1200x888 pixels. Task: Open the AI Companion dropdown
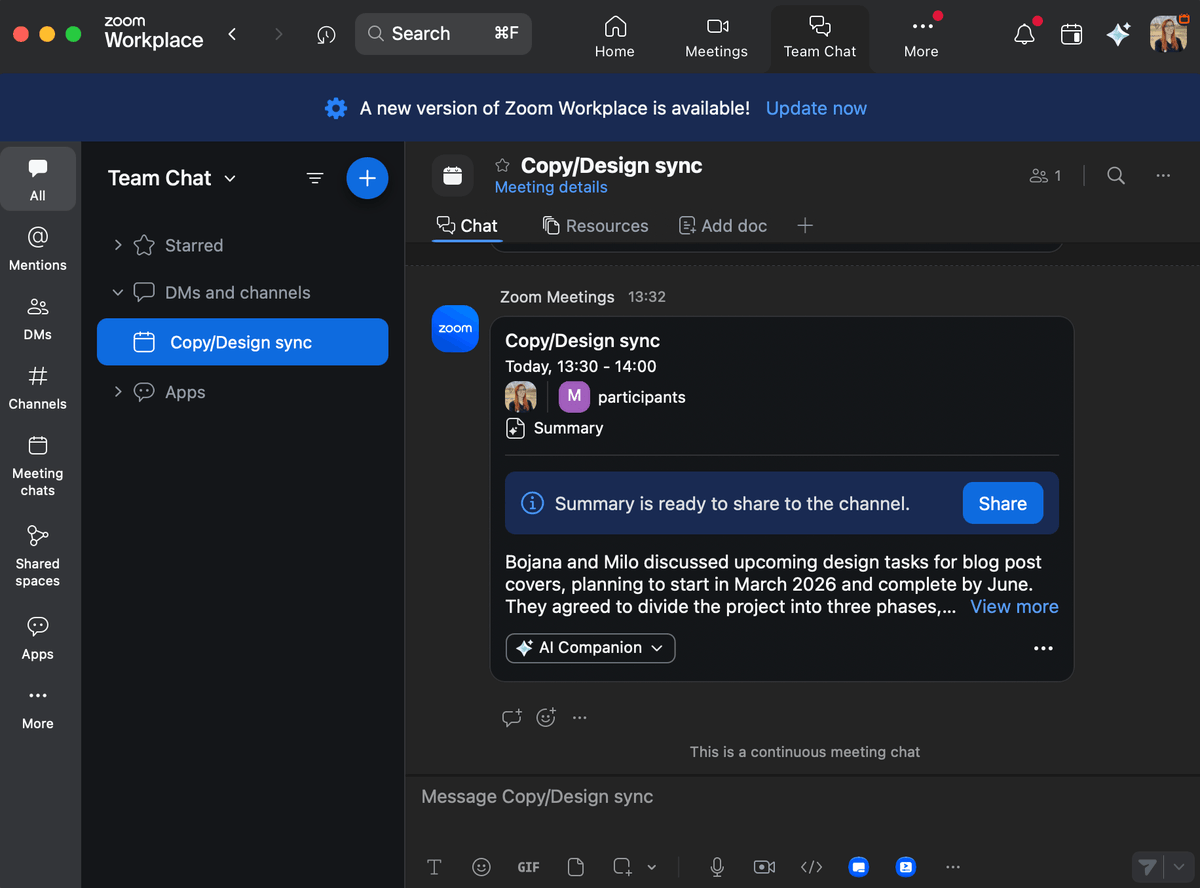point(590,648)
